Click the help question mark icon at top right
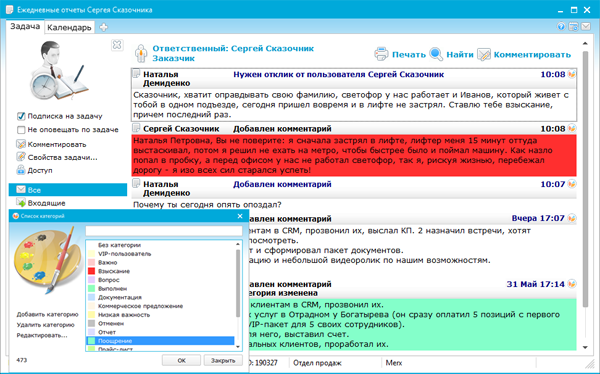 (x=561, y=26)
